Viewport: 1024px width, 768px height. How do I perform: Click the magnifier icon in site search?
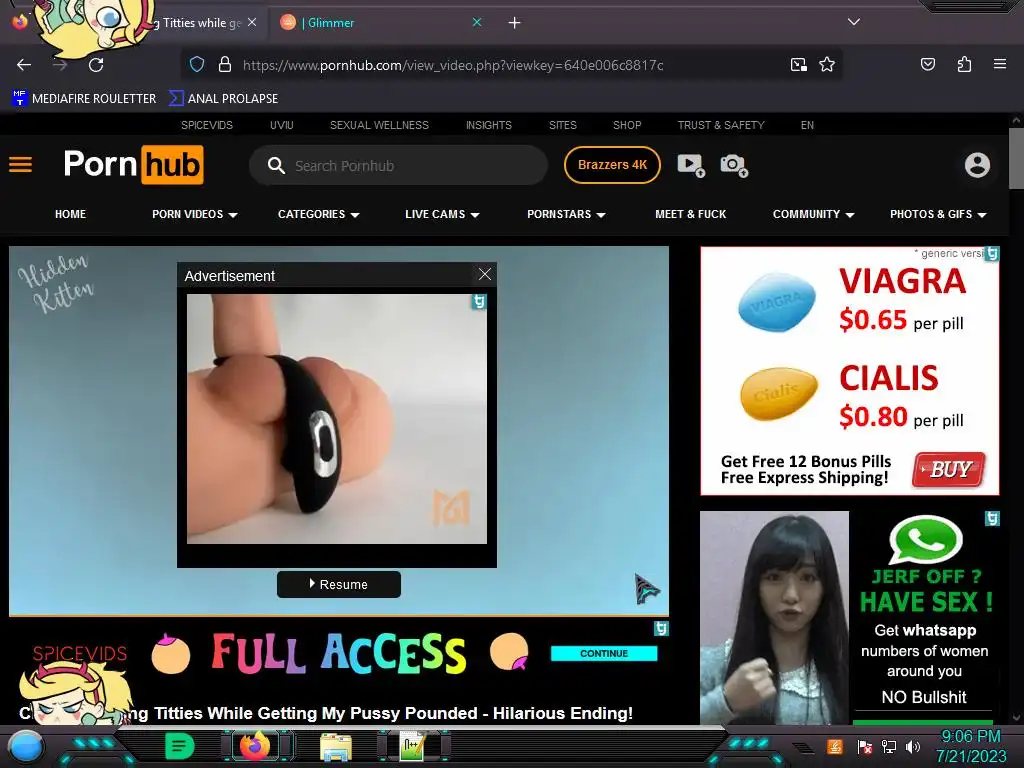coord(276,165)
